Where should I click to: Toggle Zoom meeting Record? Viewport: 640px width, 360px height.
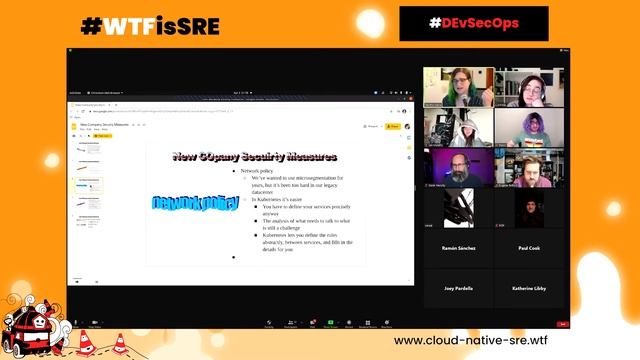tap(349, 324)
